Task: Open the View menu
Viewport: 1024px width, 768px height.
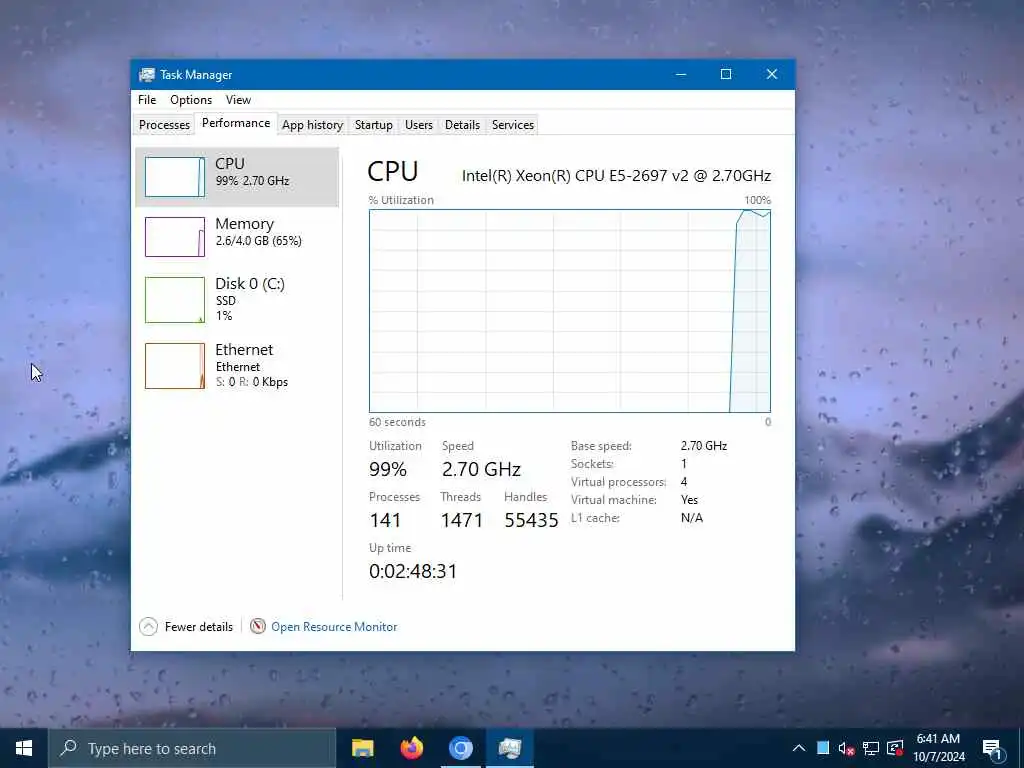Action: point(238,100)
